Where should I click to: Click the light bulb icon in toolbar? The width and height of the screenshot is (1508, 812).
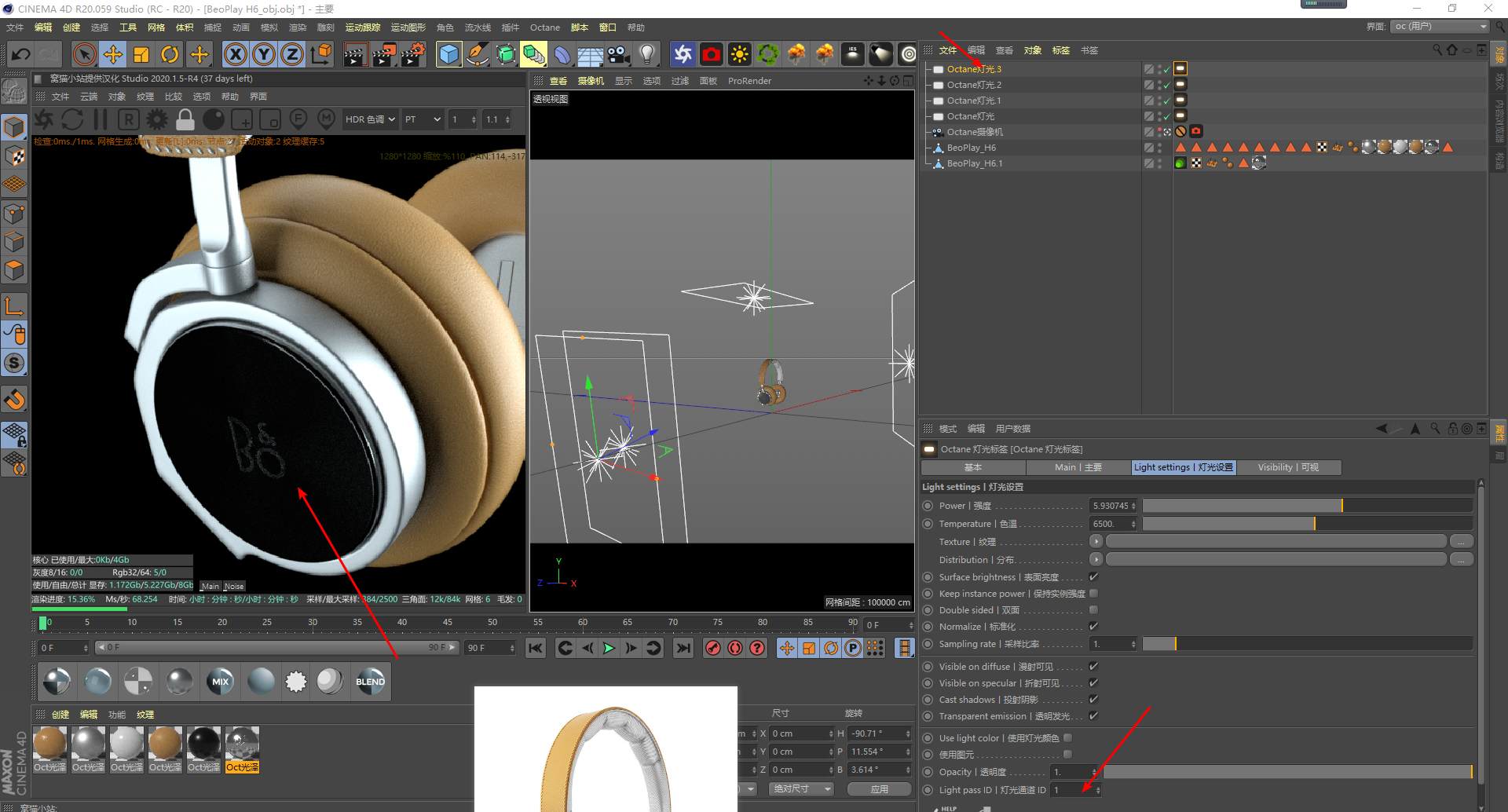coord(646,54)
